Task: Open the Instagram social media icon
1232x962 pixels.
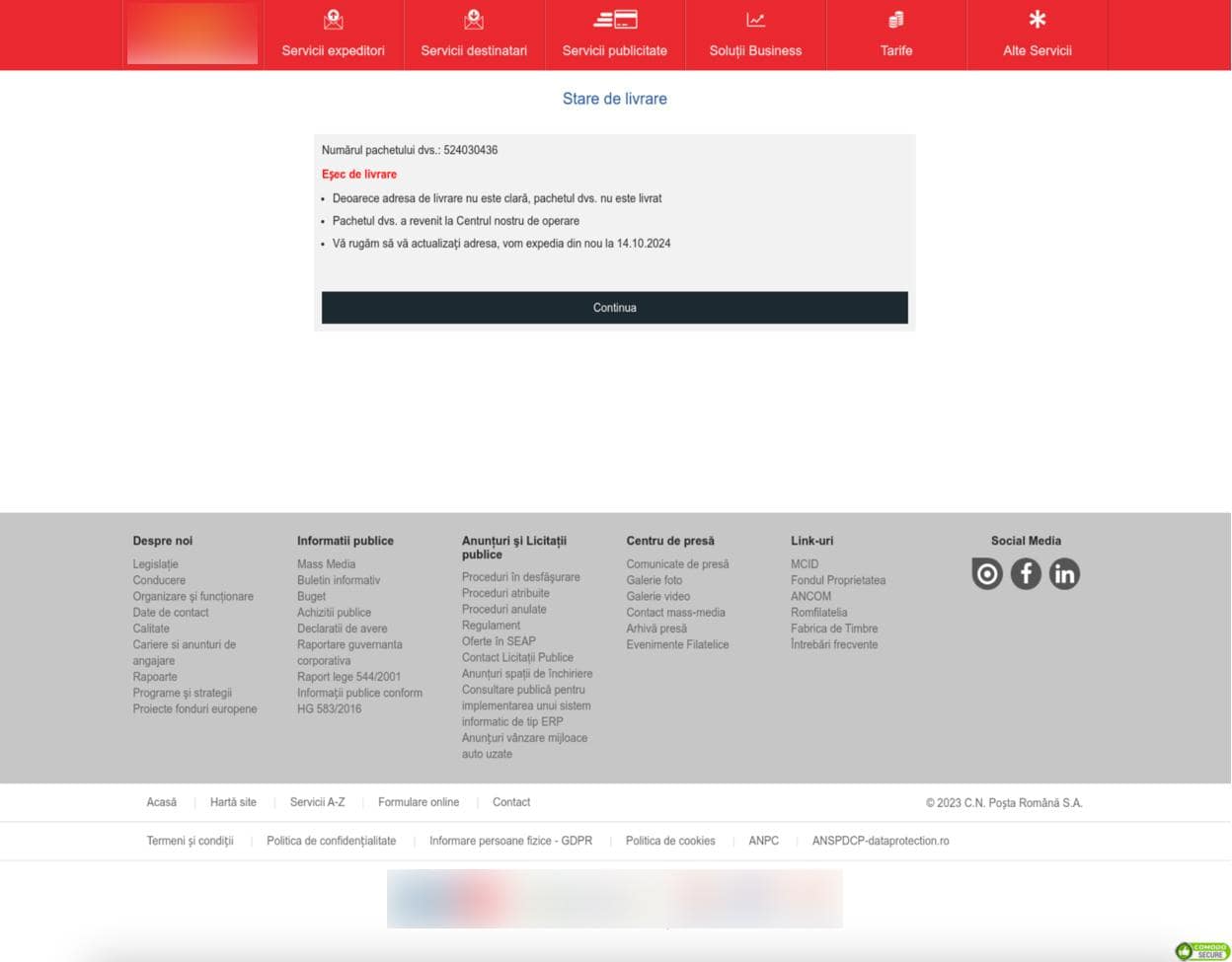Action: (x=987, y=573)
